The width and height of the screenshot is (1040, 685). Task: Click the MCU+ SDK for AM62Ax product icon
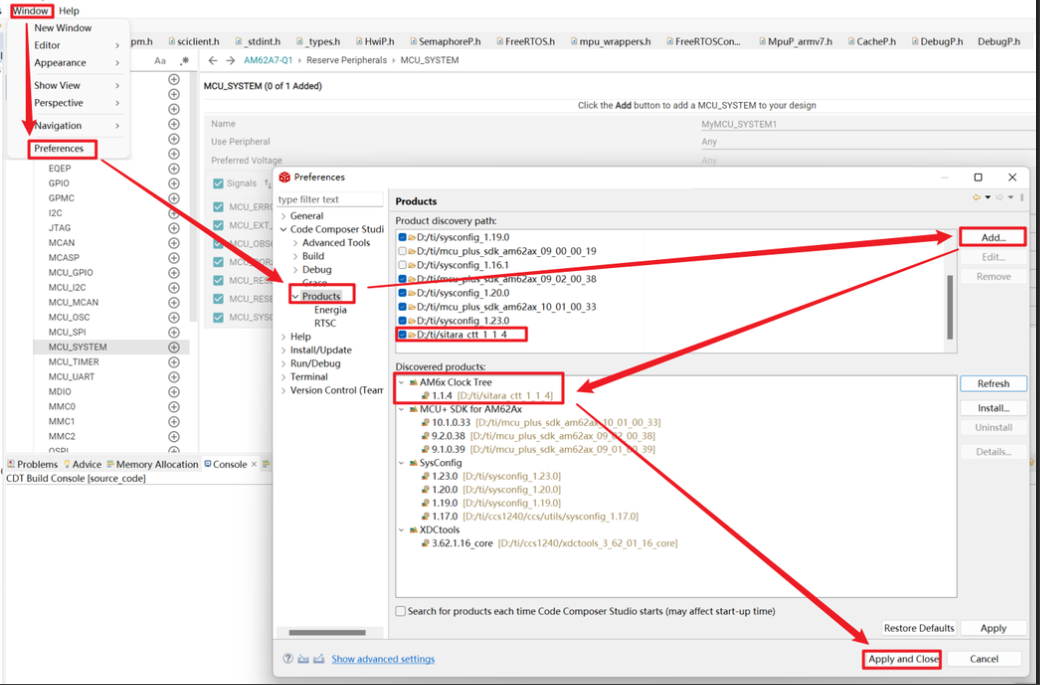[x=413, y=409]
